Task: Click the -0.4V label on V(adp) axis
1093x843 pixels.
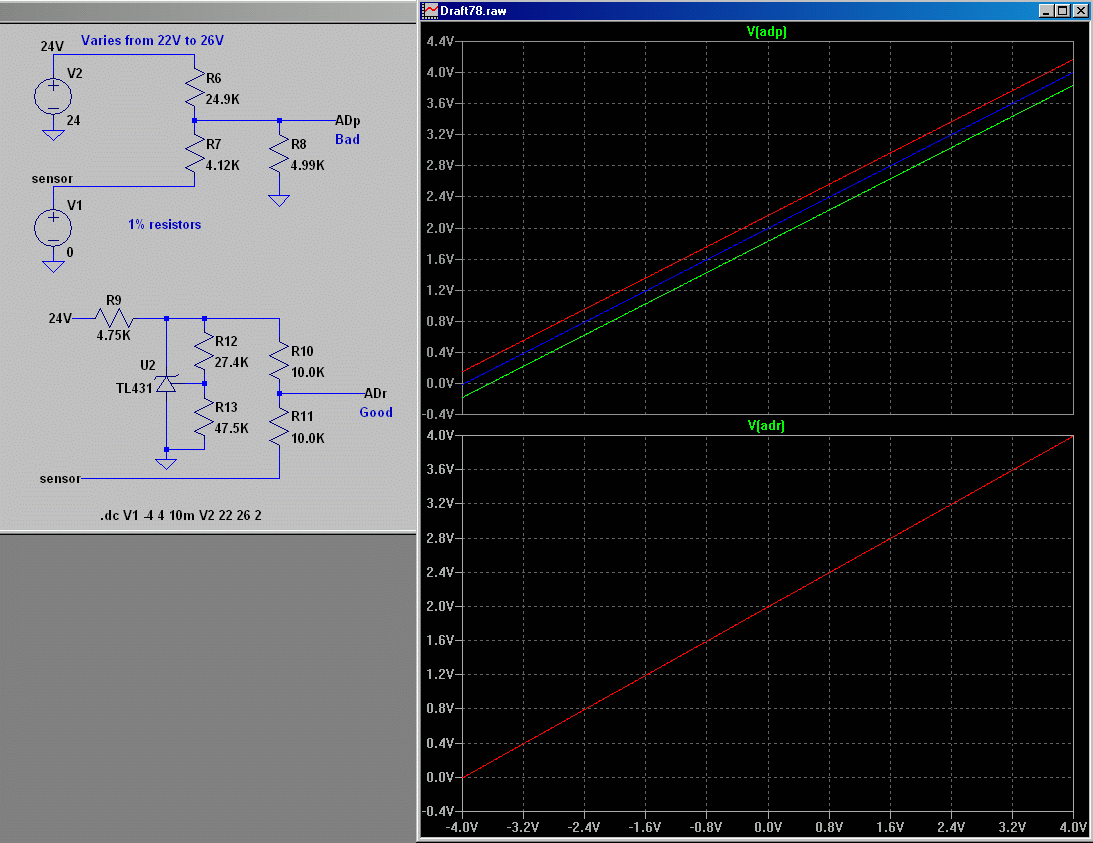Action: coord(438,414)
